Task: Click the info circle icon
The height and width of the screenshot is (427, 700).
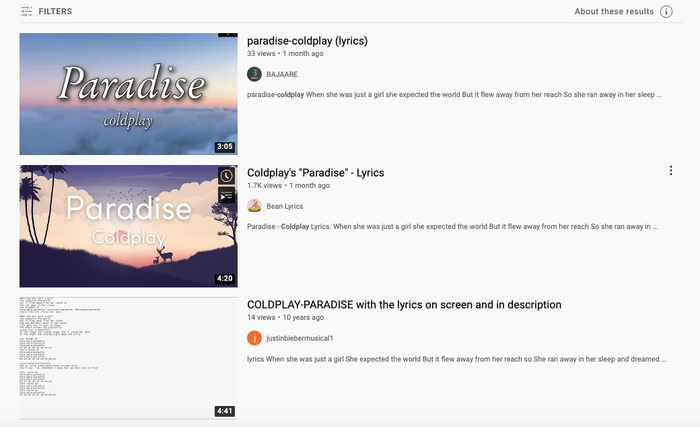Action: click(x=666, y=11)
